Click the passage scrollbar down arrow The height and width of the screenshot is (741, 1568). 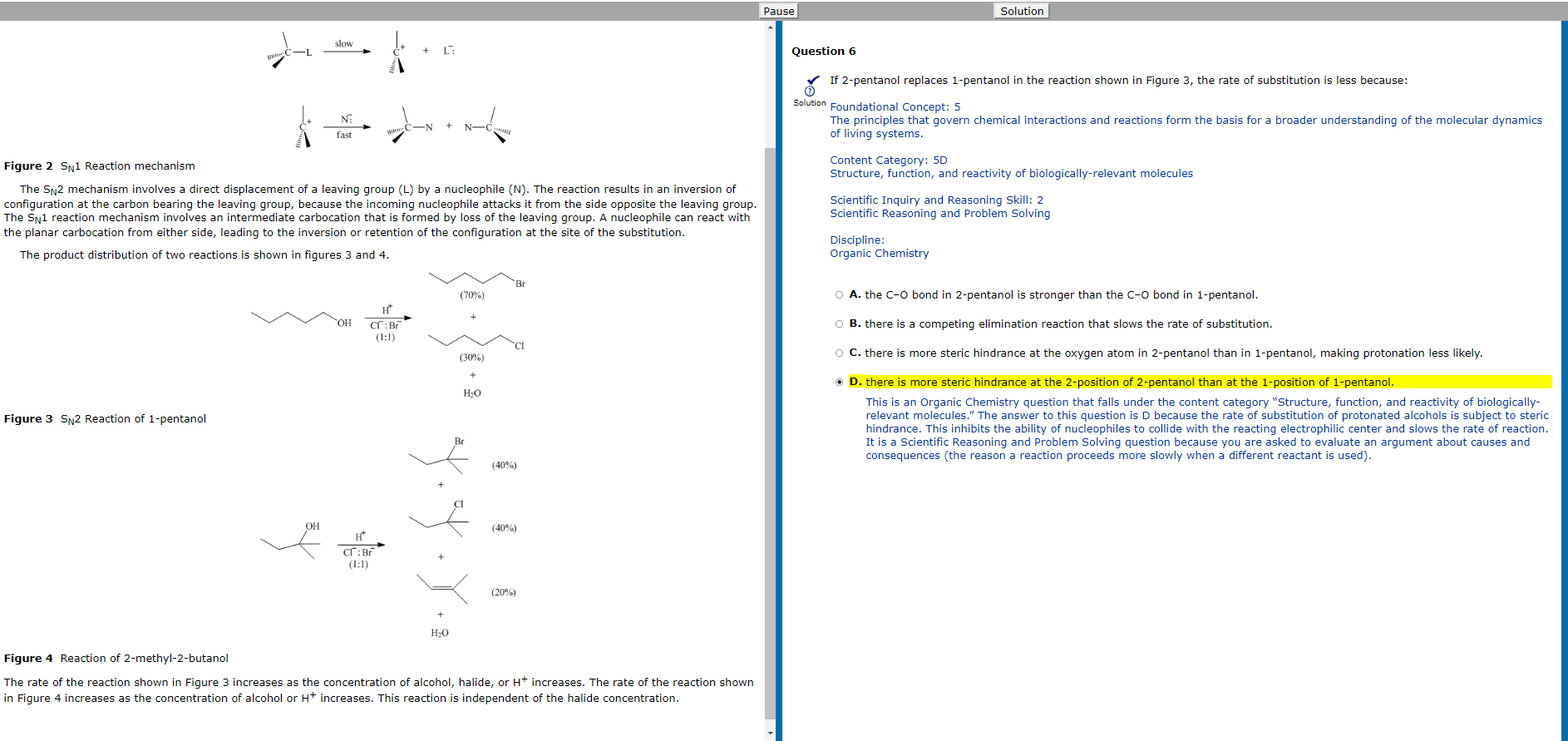click(770, 734)
